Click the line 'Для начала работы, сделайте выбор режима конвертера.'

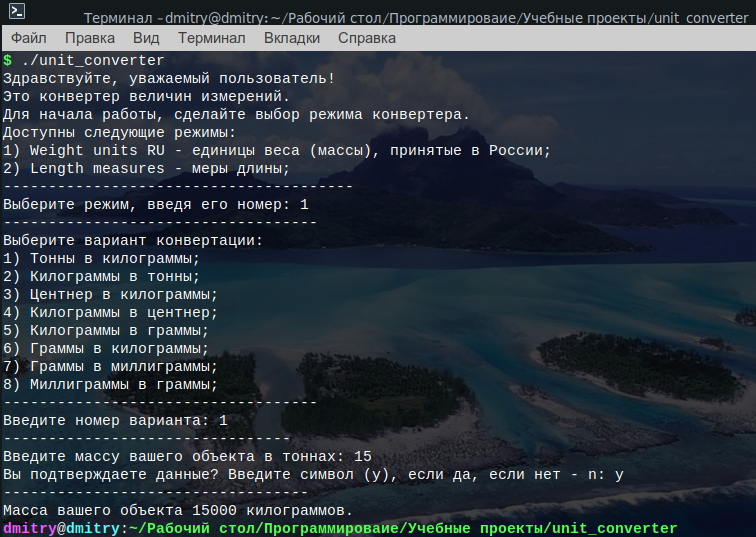(236, 114)
